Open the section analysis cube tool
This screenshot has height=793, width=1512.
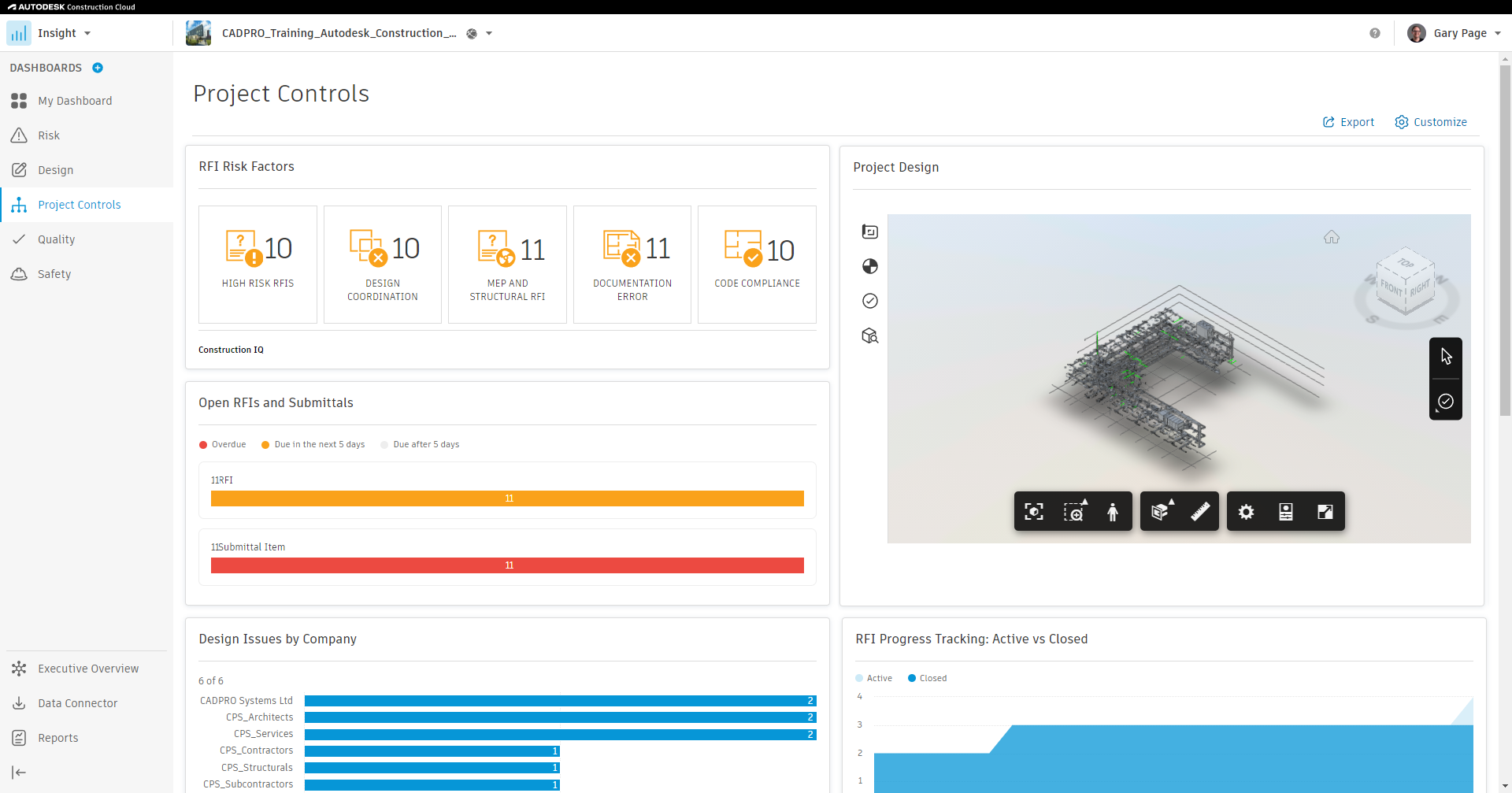[x=1161, y=512]
